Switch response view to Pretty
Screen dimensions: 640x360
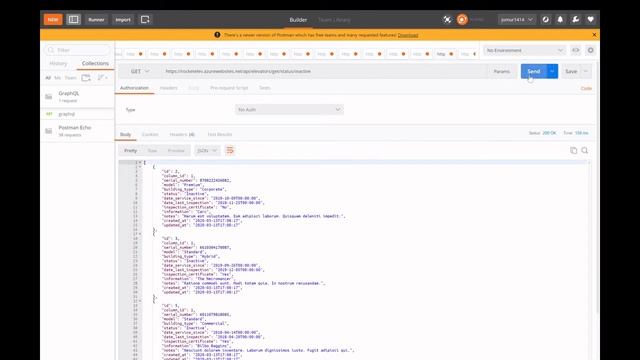(131, 151)
